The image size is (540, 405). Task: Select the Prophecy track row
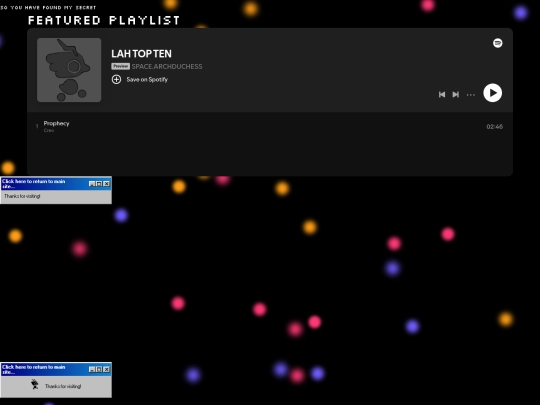point(270,126)
